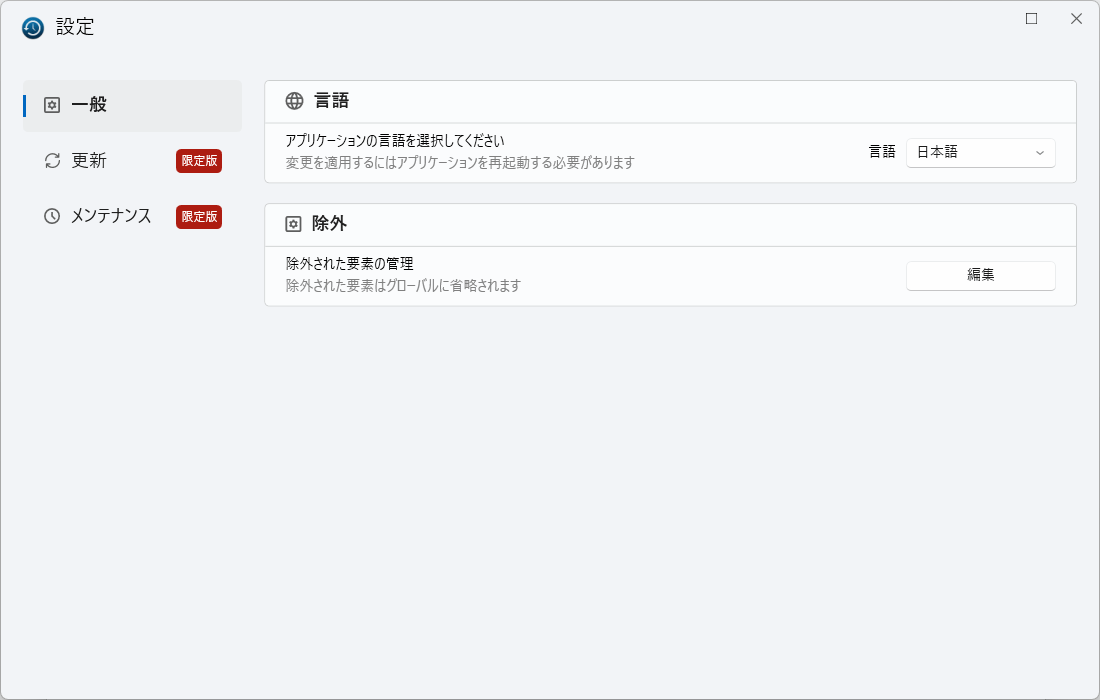Click the text 除外された要素の管理

pos(349,264)
